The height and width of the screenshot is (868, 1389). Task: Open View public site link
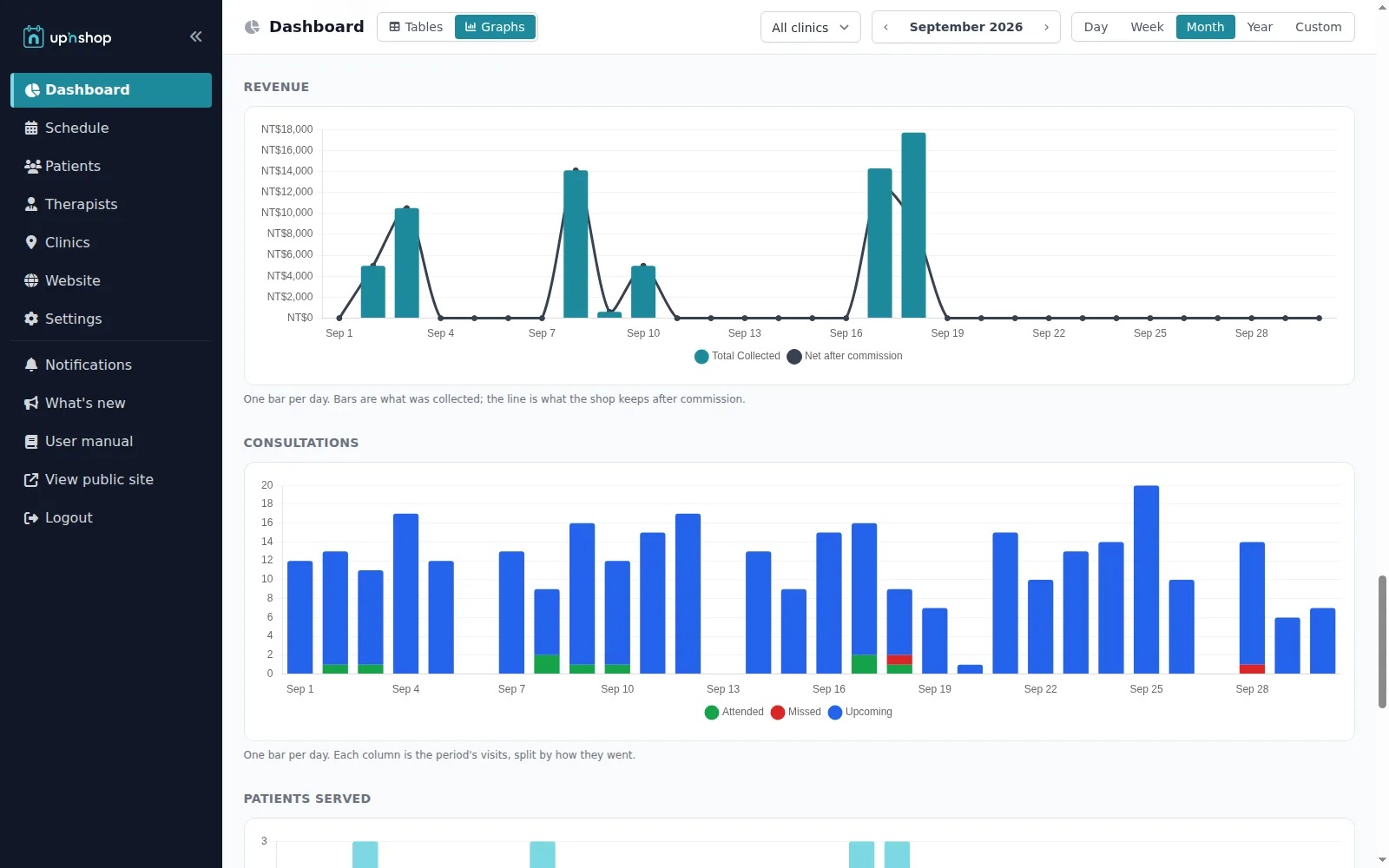[111, 479]
